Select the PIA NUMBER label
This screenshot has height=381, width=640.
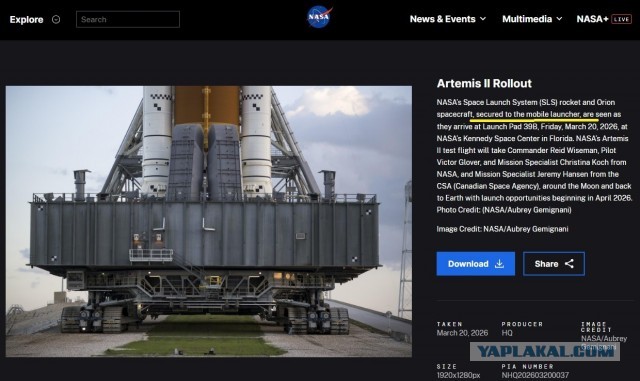pyautogui.click(x=527, y=367)
